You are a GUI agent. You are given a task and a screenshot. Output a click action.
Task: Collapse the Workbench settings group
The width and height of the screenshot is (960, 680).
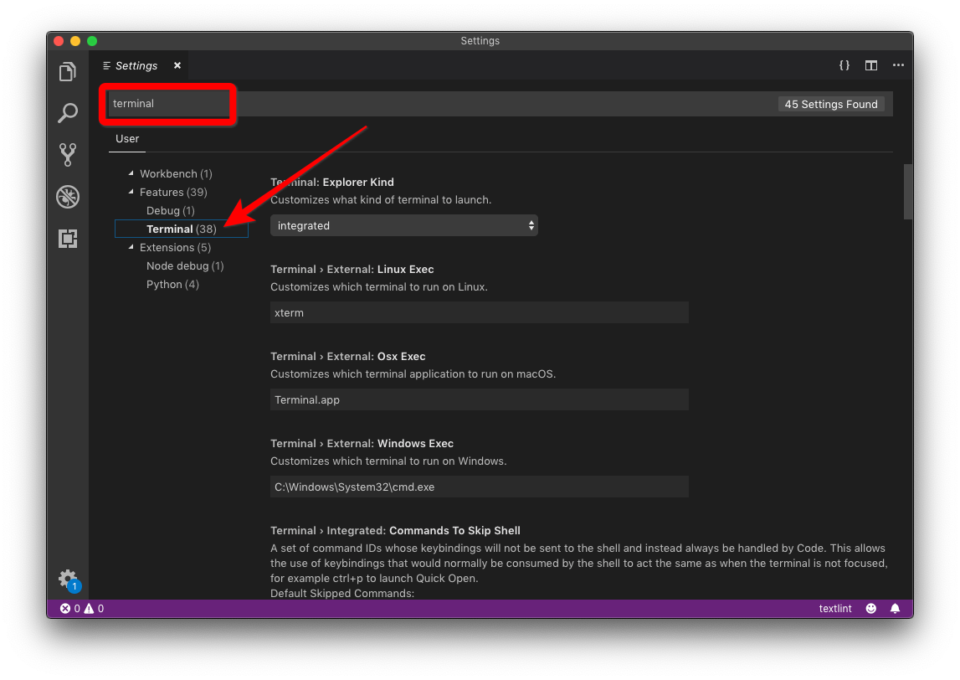tap(129, 173)
